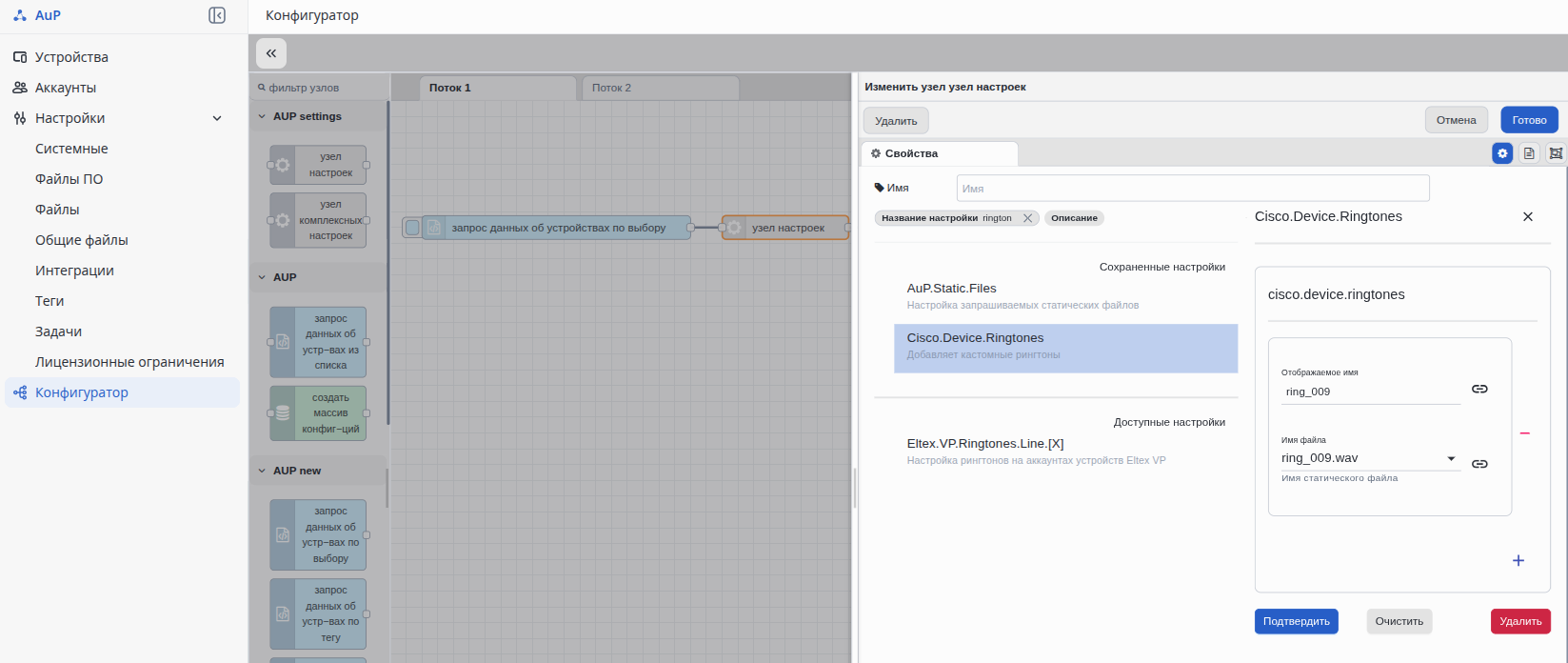This screenshot has width=1568, height=663.
Task: Click link icon next to Имя файла
Action: (1479, 464)
